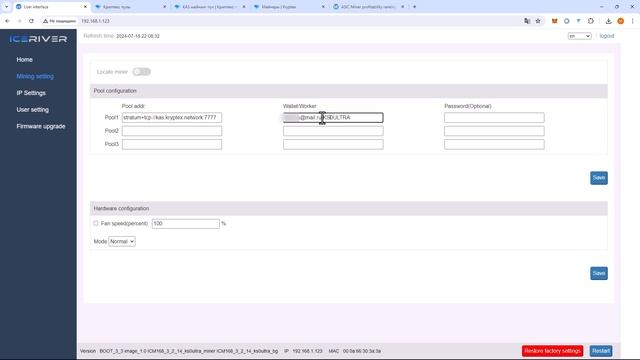The image size is (640, 360).
Task: Click the Pool2 password field
Action: coord(494,131)
